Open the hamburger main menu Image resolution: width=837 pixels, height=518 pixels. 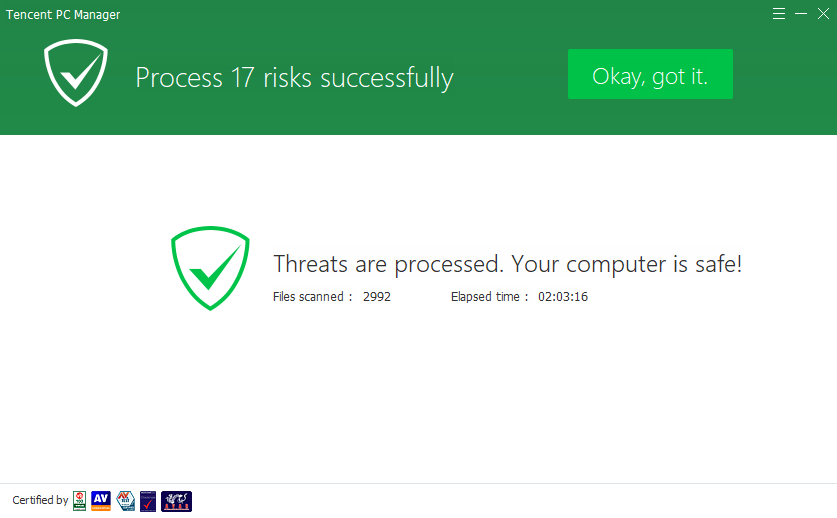point(779,14)
